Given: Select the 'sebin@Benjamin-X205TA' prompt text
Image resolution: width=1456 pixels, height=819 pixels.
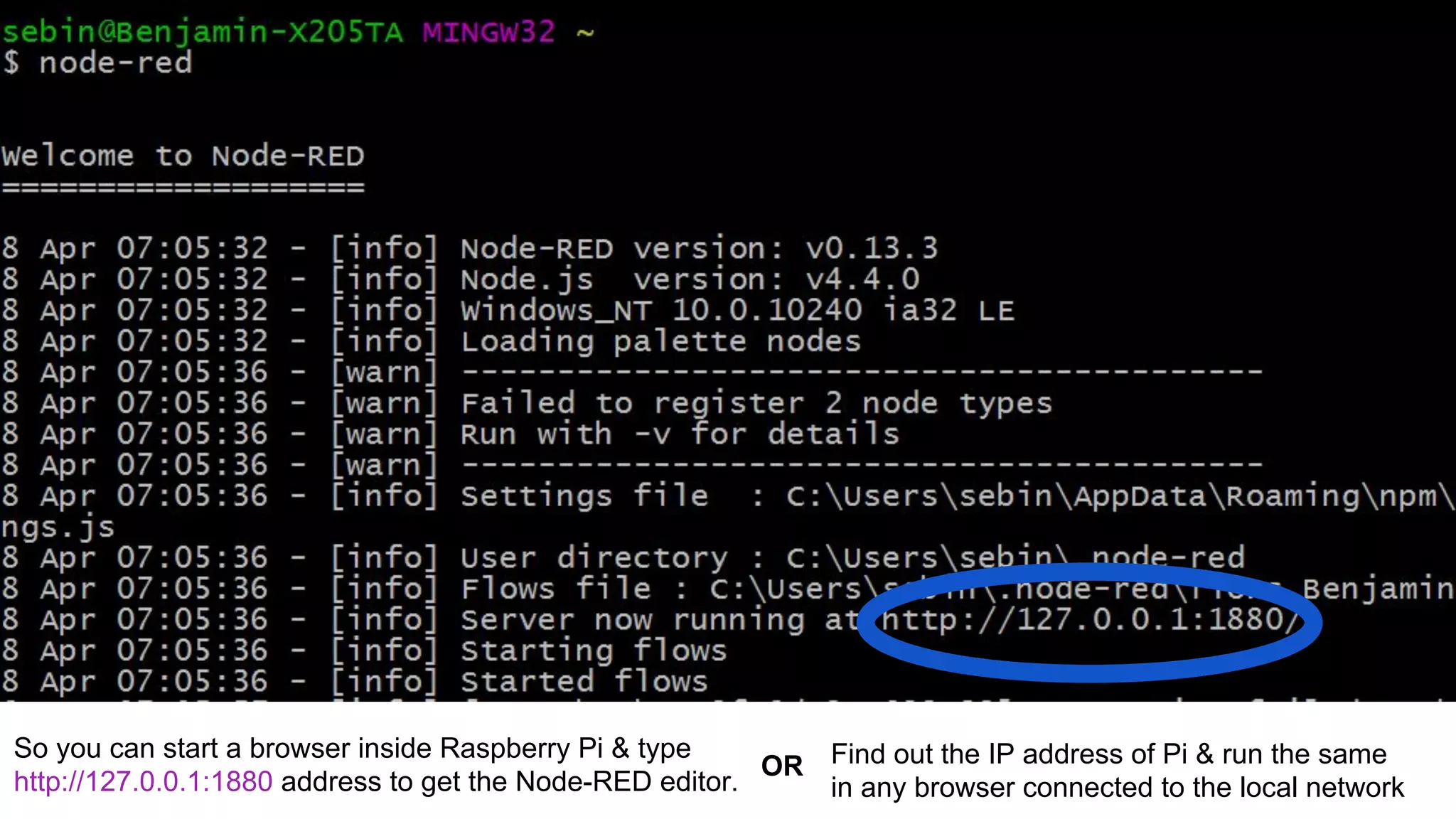Looking at the screenshot, I should [x=202, y=32].
